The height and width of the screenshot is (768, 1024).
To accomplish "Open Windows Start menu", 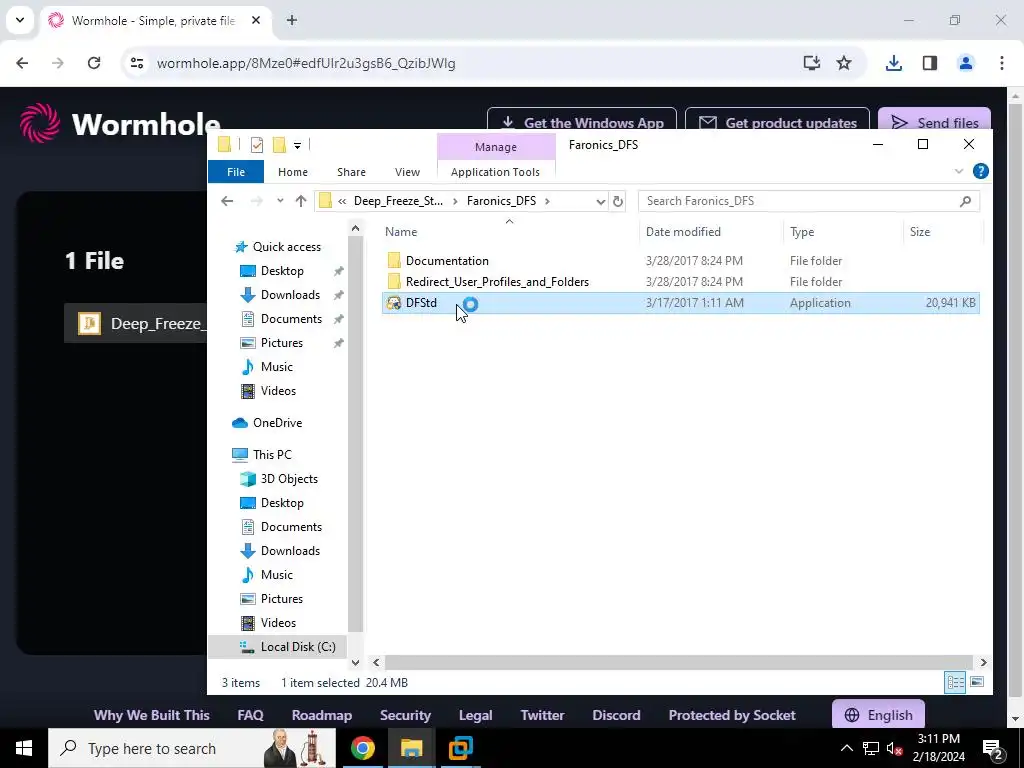I will coord(24,748).
